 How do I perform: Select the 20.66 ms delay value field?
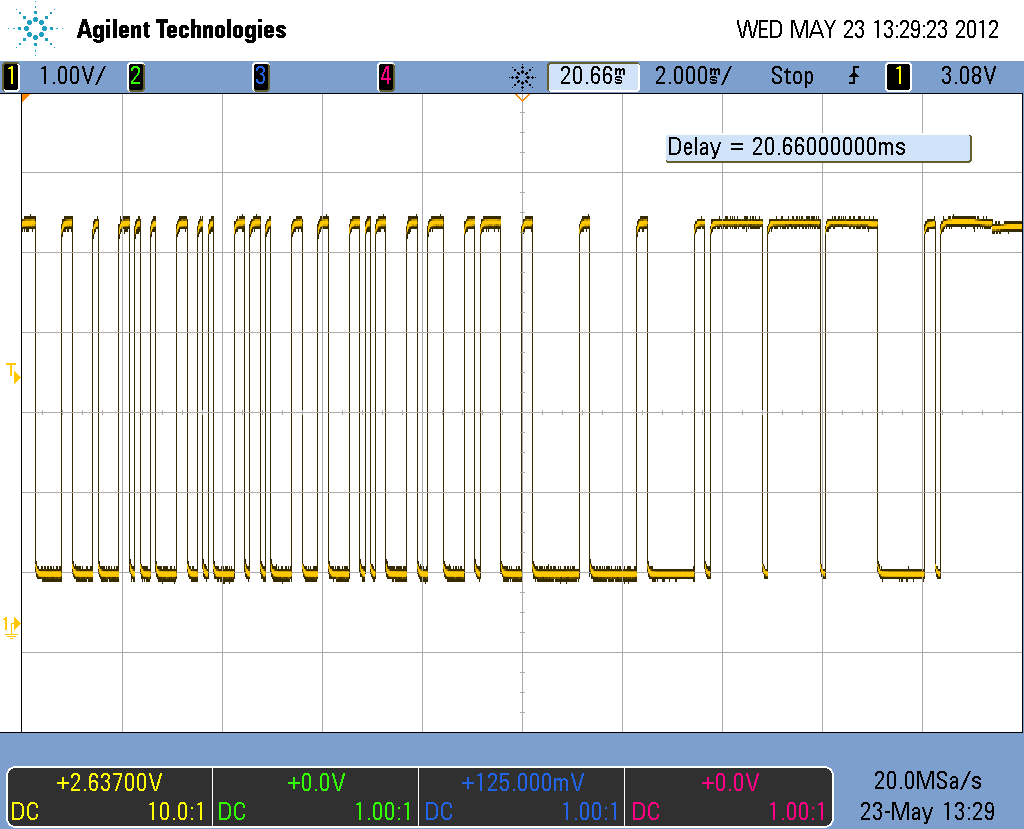593,76
